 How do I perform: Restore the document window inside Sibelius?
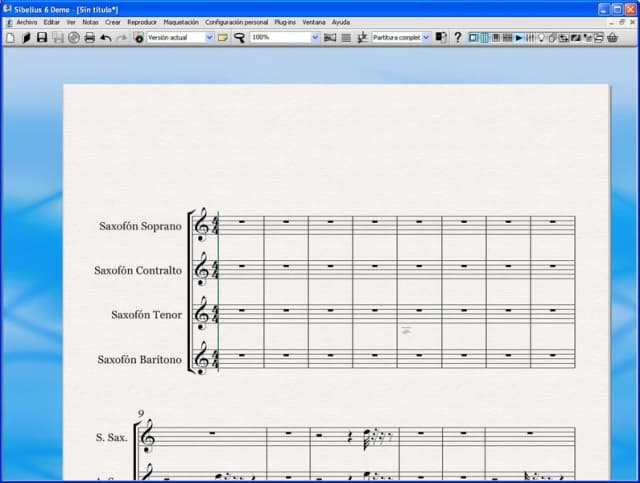coord(622,22)
